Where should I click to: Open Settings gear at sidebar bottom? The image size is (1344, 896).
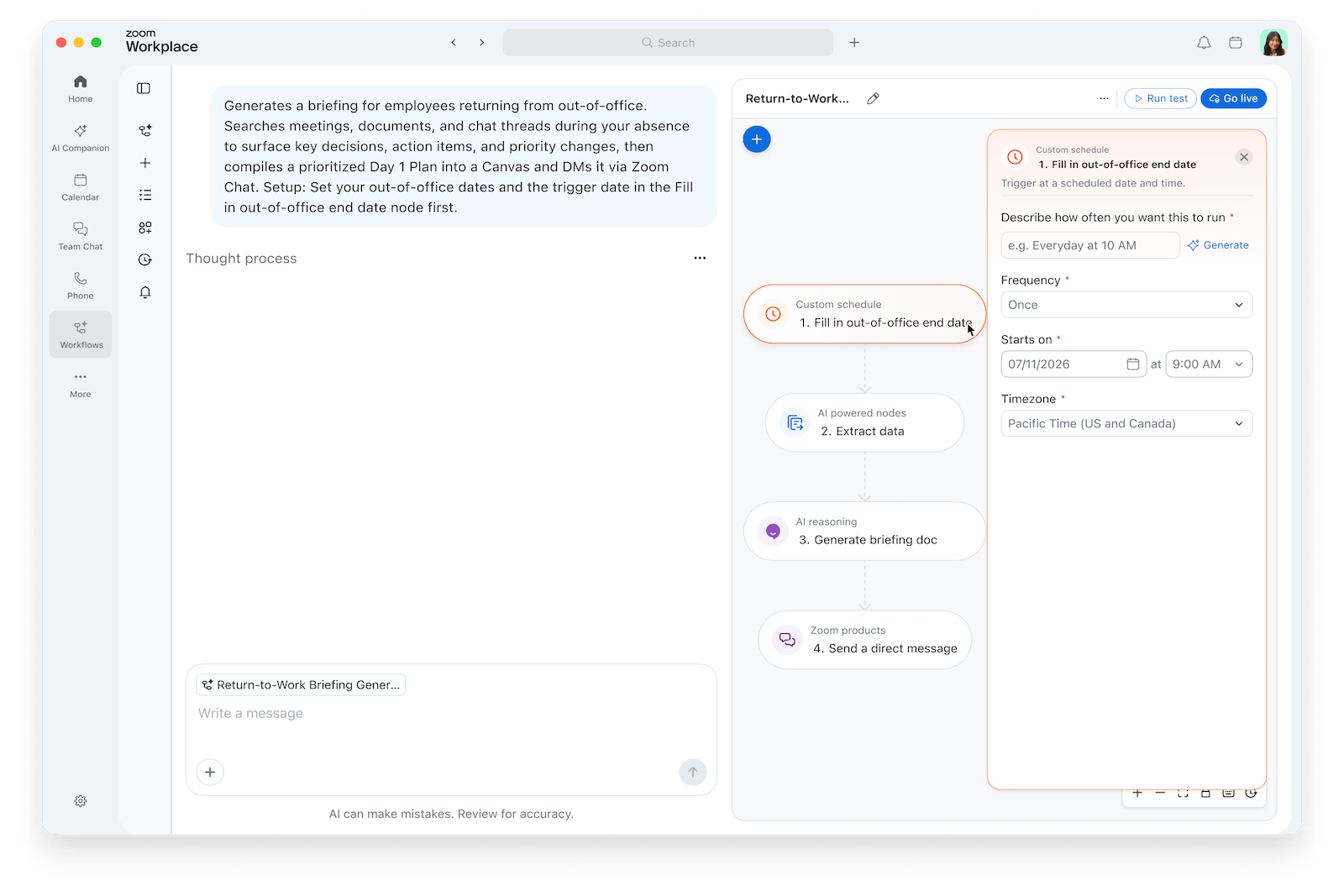[81, 801]
